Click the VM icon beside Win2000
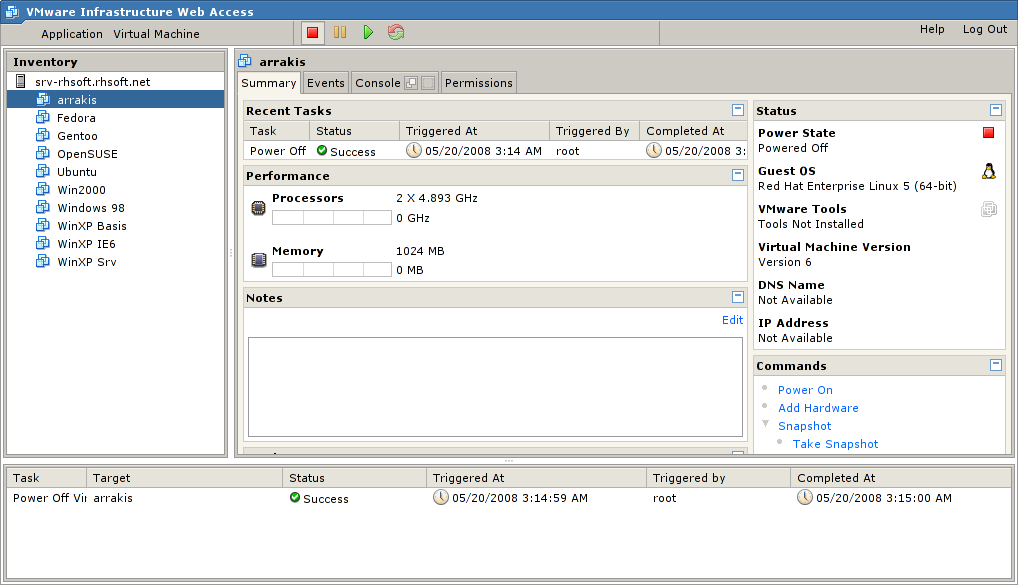Image resolution: width=1018 pixels, height=585 pixels. click(x=43, y=190)
